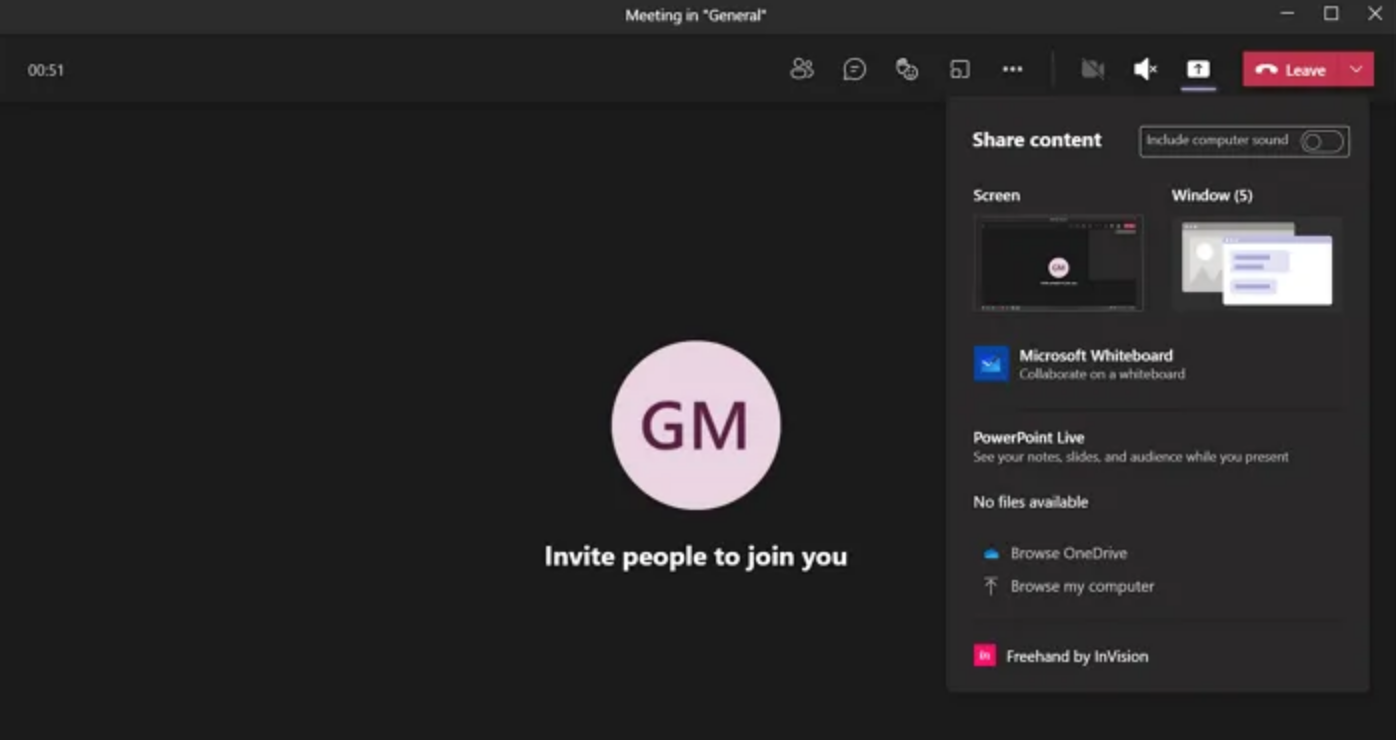Select Browse my computer
This screenshot has height=742, width=1396.
(1081, 586)
